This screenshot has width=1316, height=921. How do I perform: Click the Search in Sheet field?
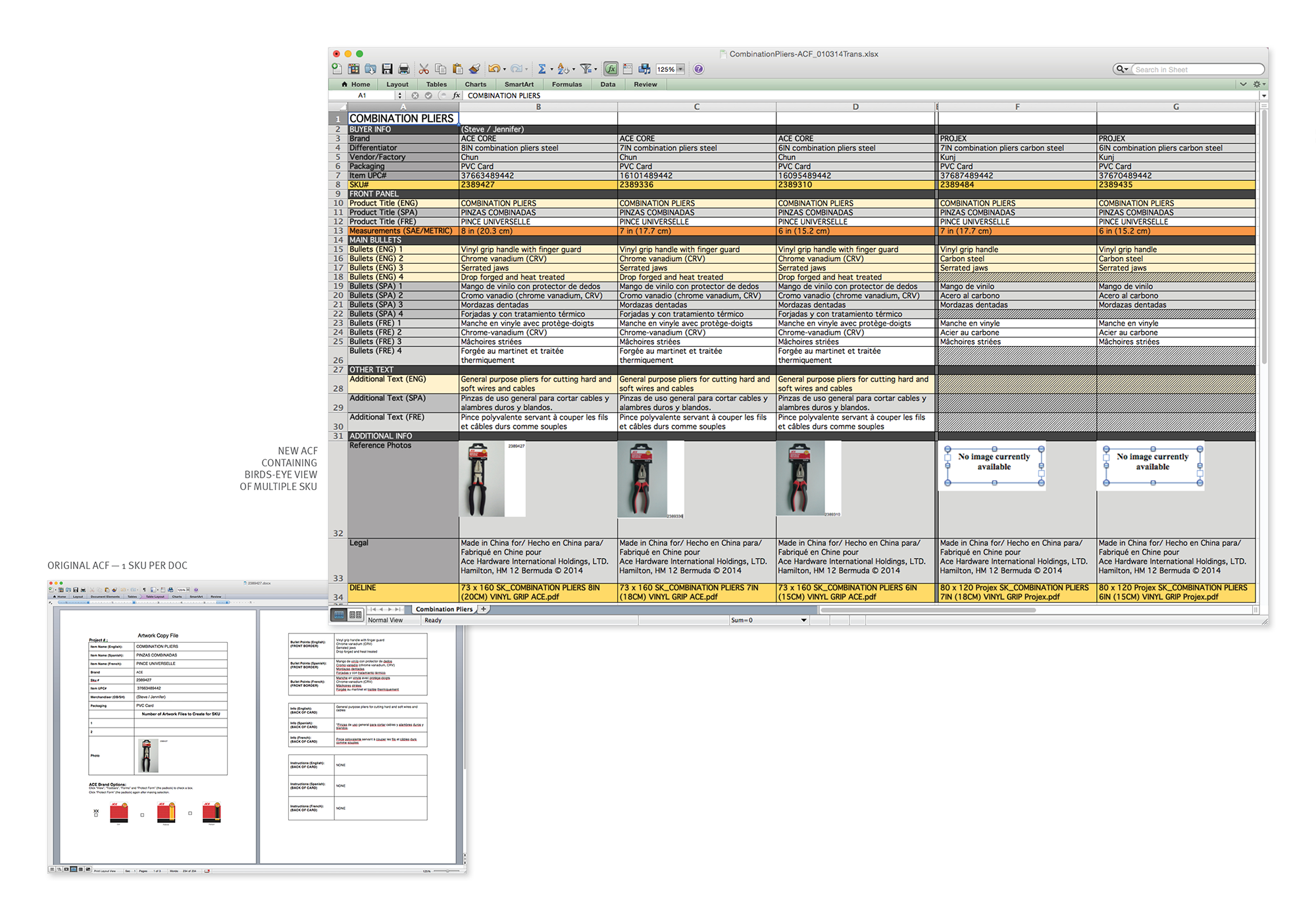point(1198,69)
